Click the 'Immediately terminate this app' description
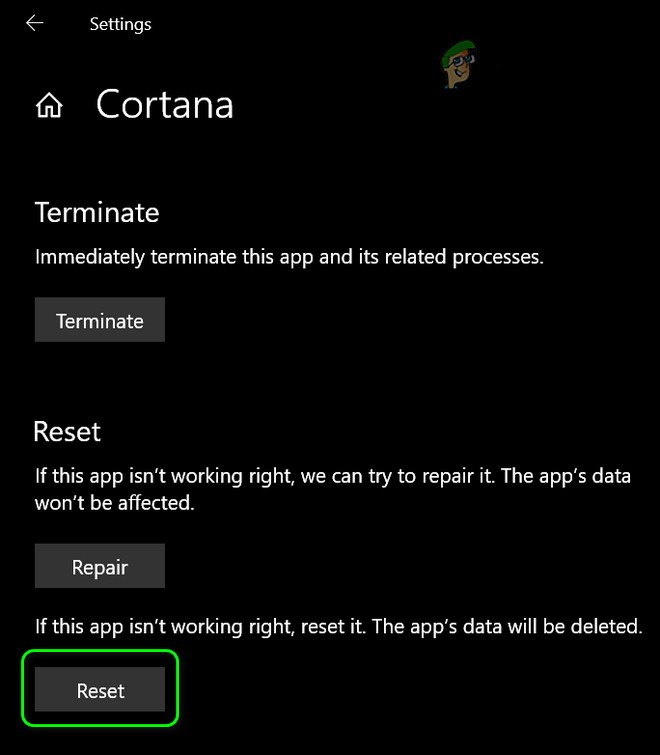 click(x=289, y=256)
